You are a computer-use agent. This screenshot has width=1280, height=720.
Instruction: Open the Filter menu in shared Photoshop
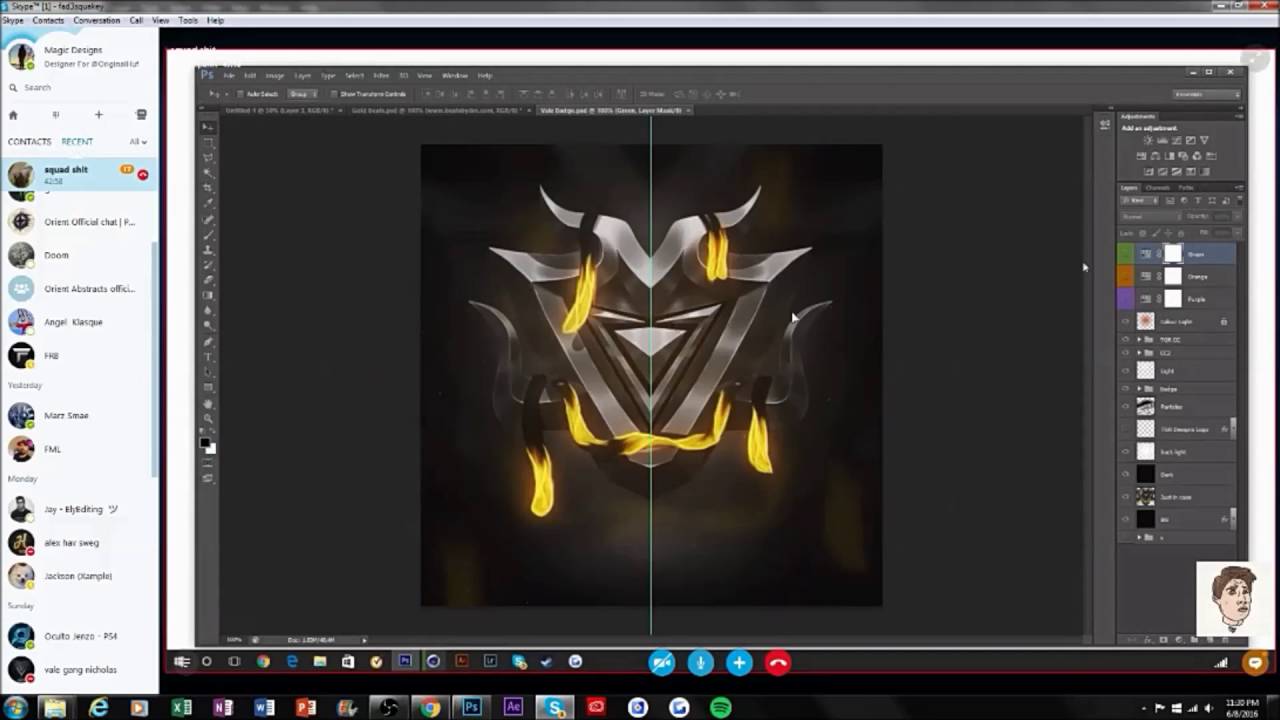(381, 75)
